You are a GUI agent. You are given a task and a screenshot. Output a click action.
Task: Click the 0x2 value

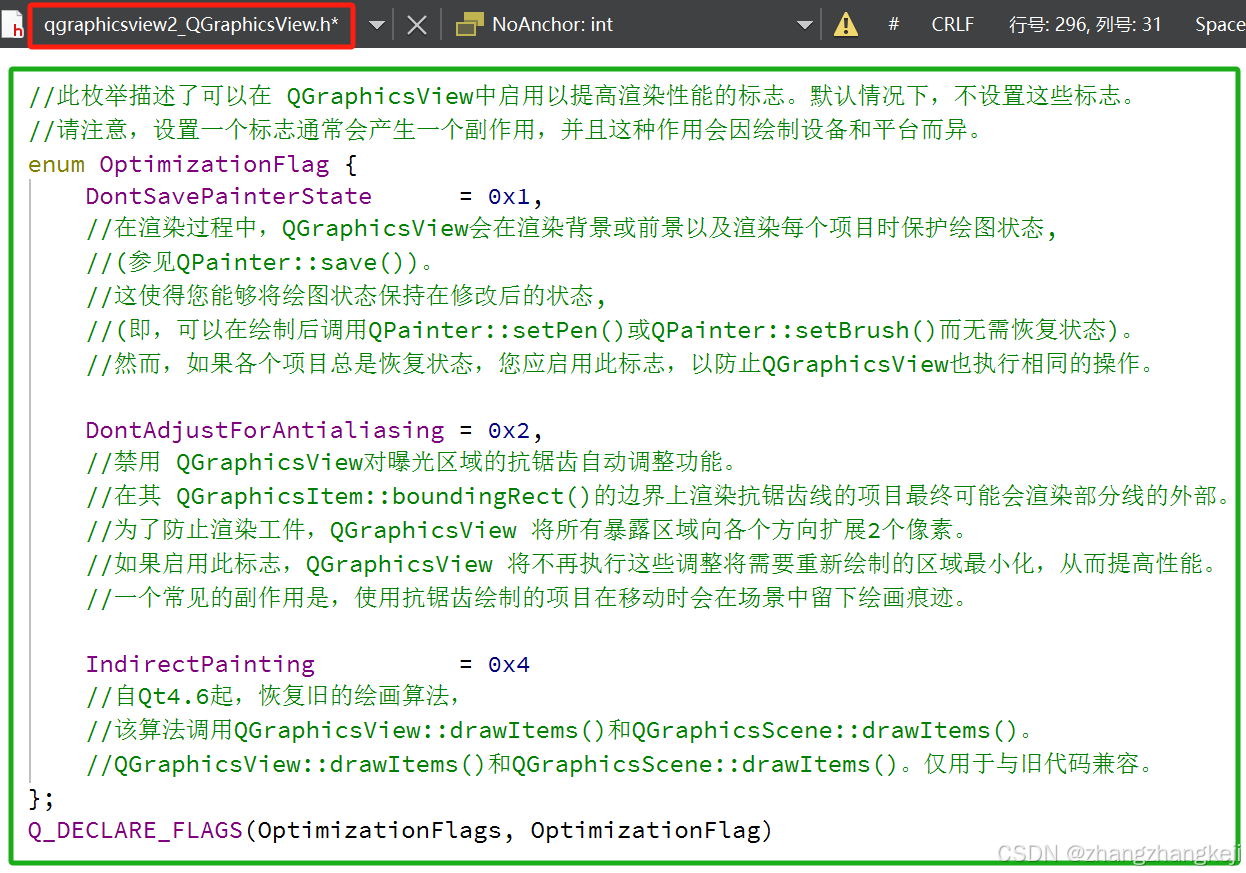coord(509,430)
